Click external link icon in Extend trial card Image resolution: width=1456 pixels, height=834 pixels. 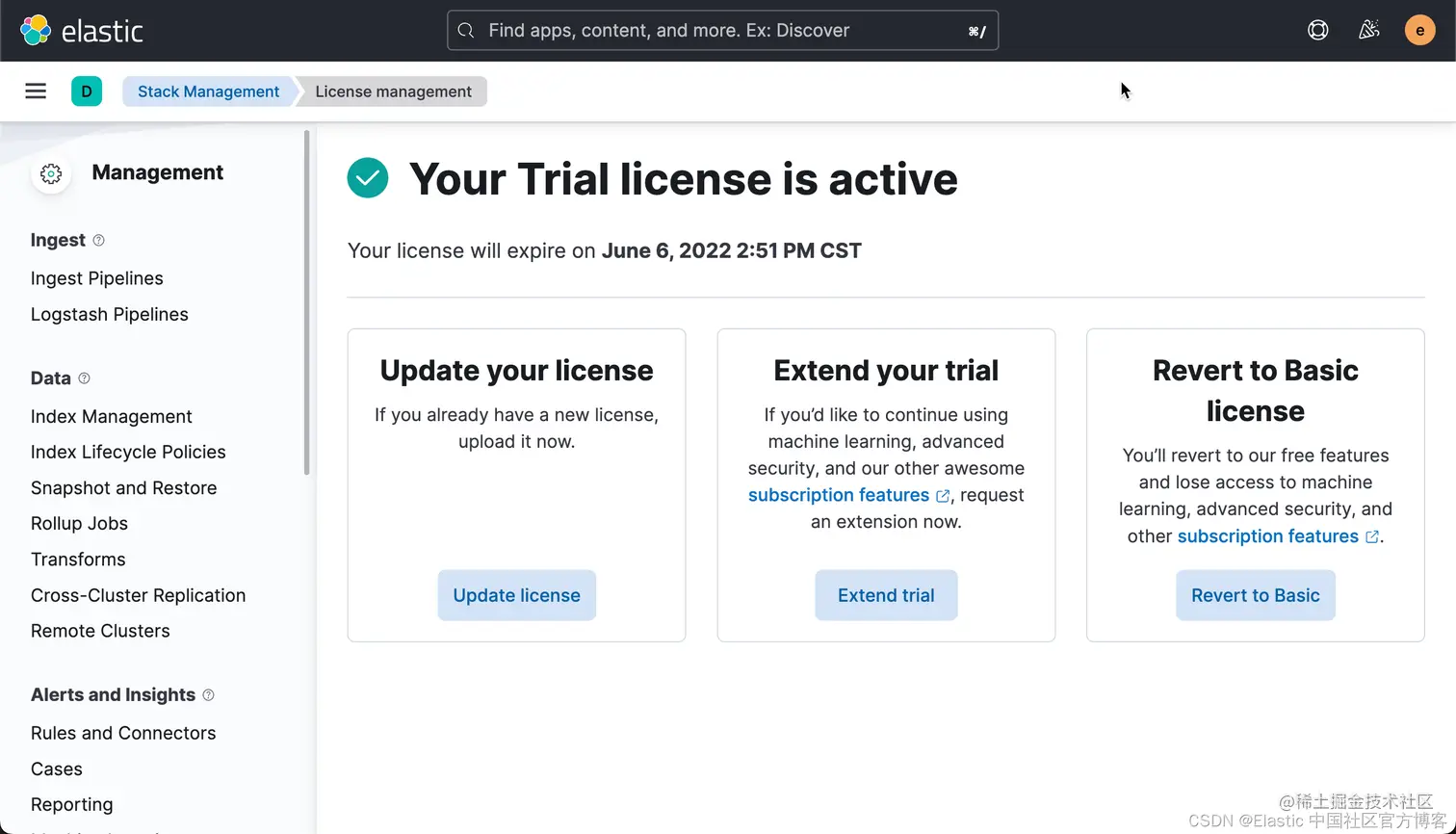[x=943, y=496]
